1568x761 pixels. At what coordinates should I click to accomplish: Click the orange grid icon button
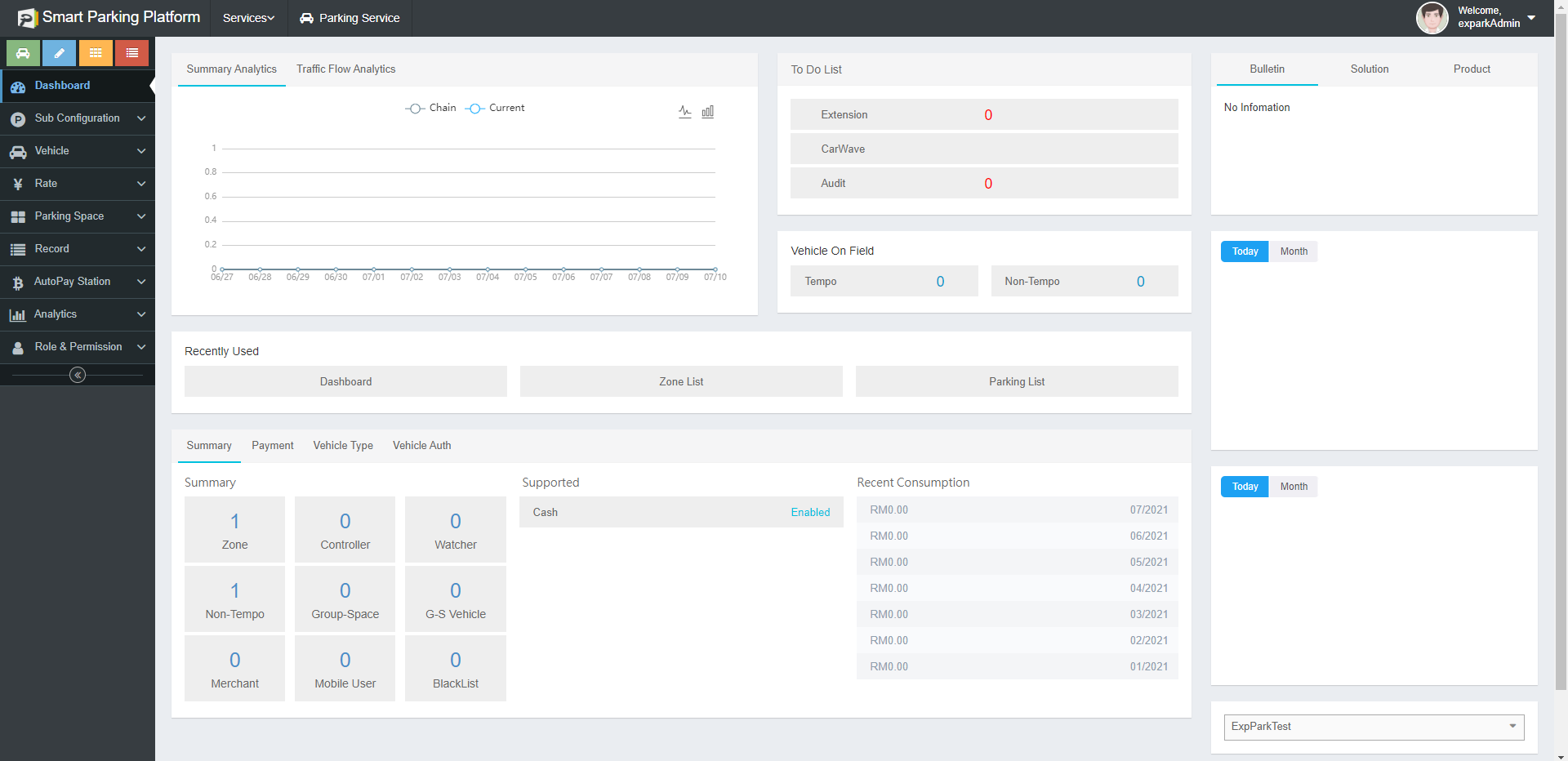(x=96, y=53)
